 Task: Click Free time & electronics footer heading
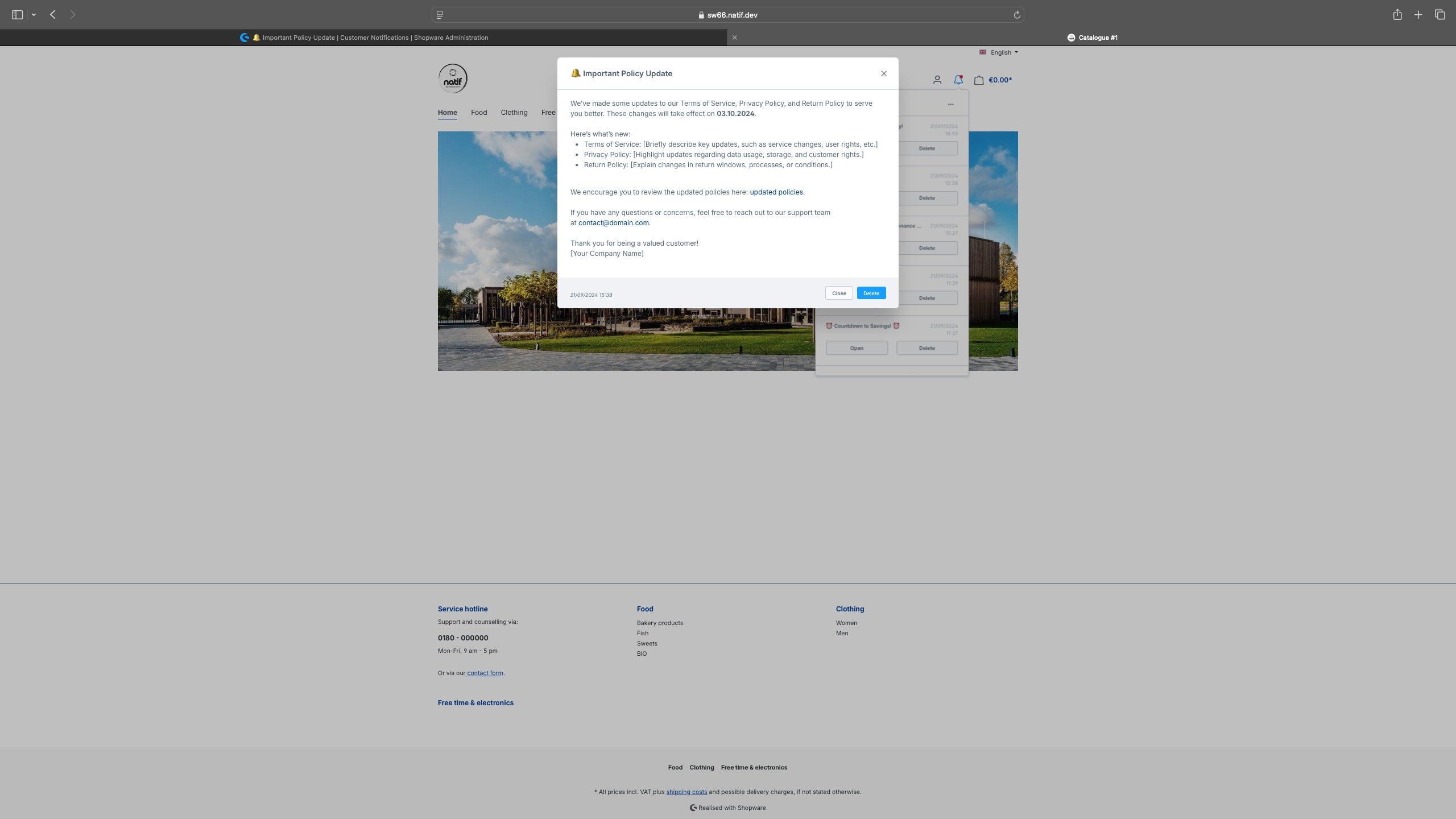pos(475,702)
